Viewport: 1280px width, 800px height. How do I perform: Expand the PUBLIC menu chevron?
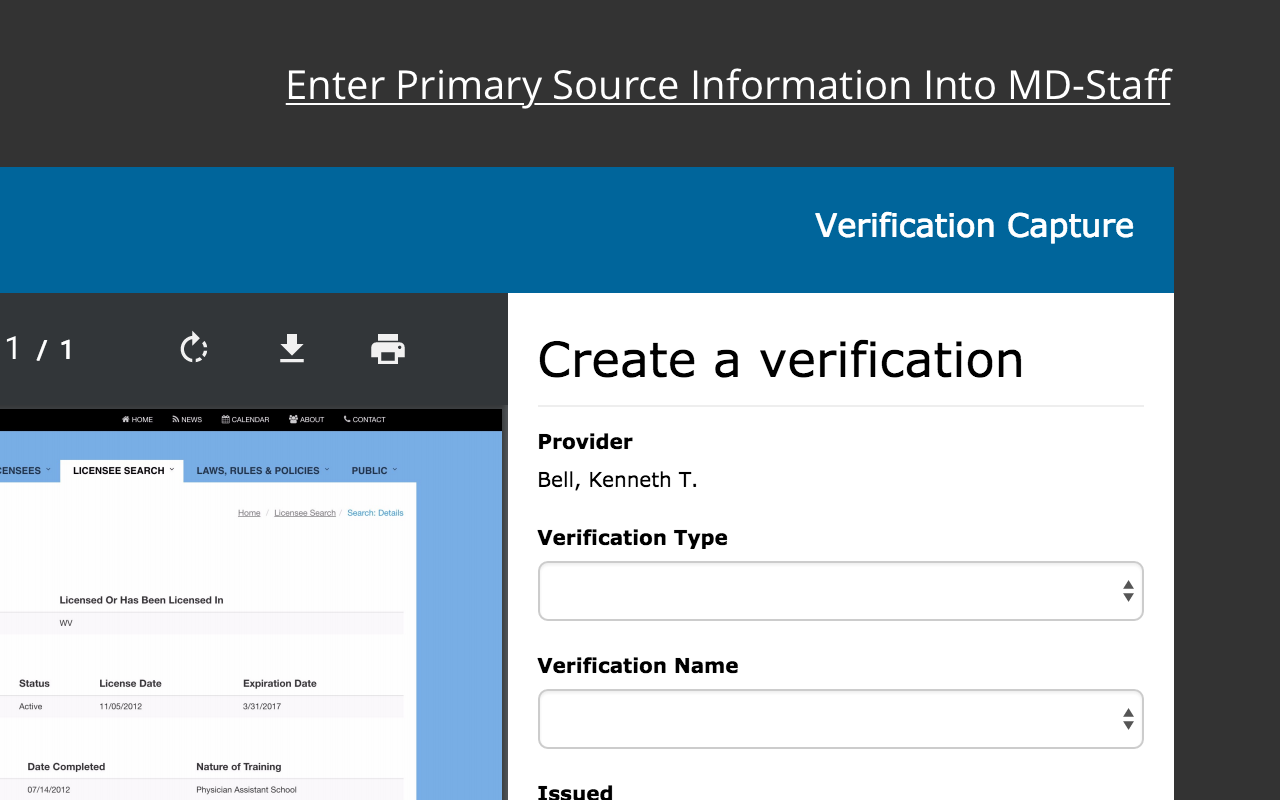[396, 469]
